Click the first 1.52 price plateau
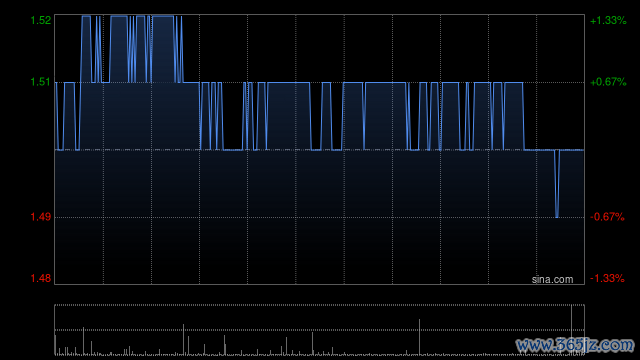This screenshot has width=640, height=360. pos(86,16)
